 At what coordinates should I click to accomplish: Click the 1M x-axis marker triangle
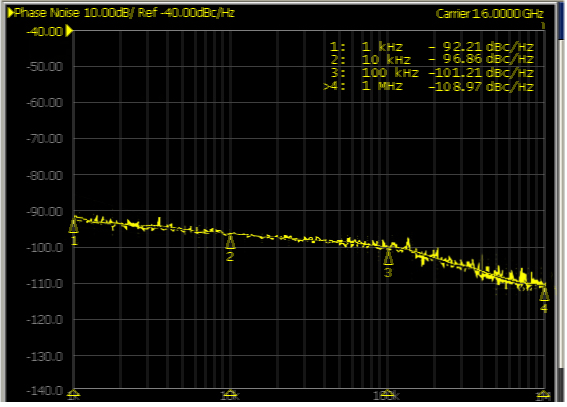click(x=543, y=395)
